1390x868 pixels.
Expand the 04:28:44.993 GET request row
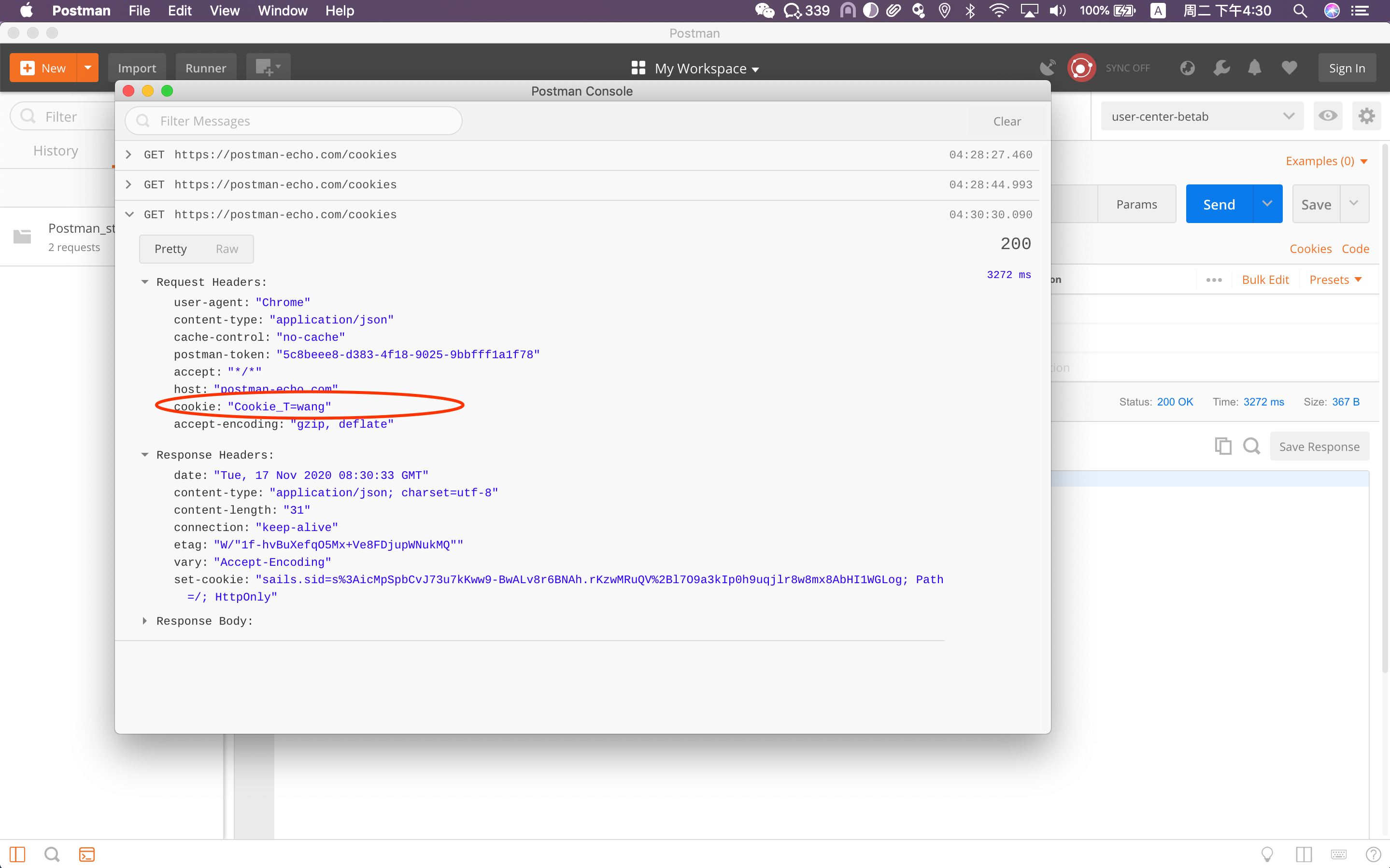tap(577, 185)
